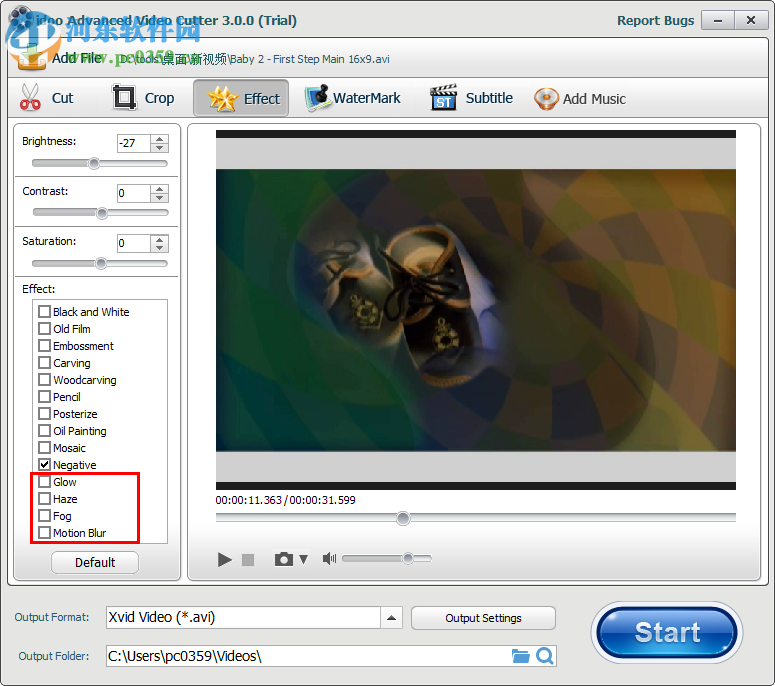Screen dimensions: 775x686
Task: Browse for output folder with folder icon
Action: click(520, 656)
